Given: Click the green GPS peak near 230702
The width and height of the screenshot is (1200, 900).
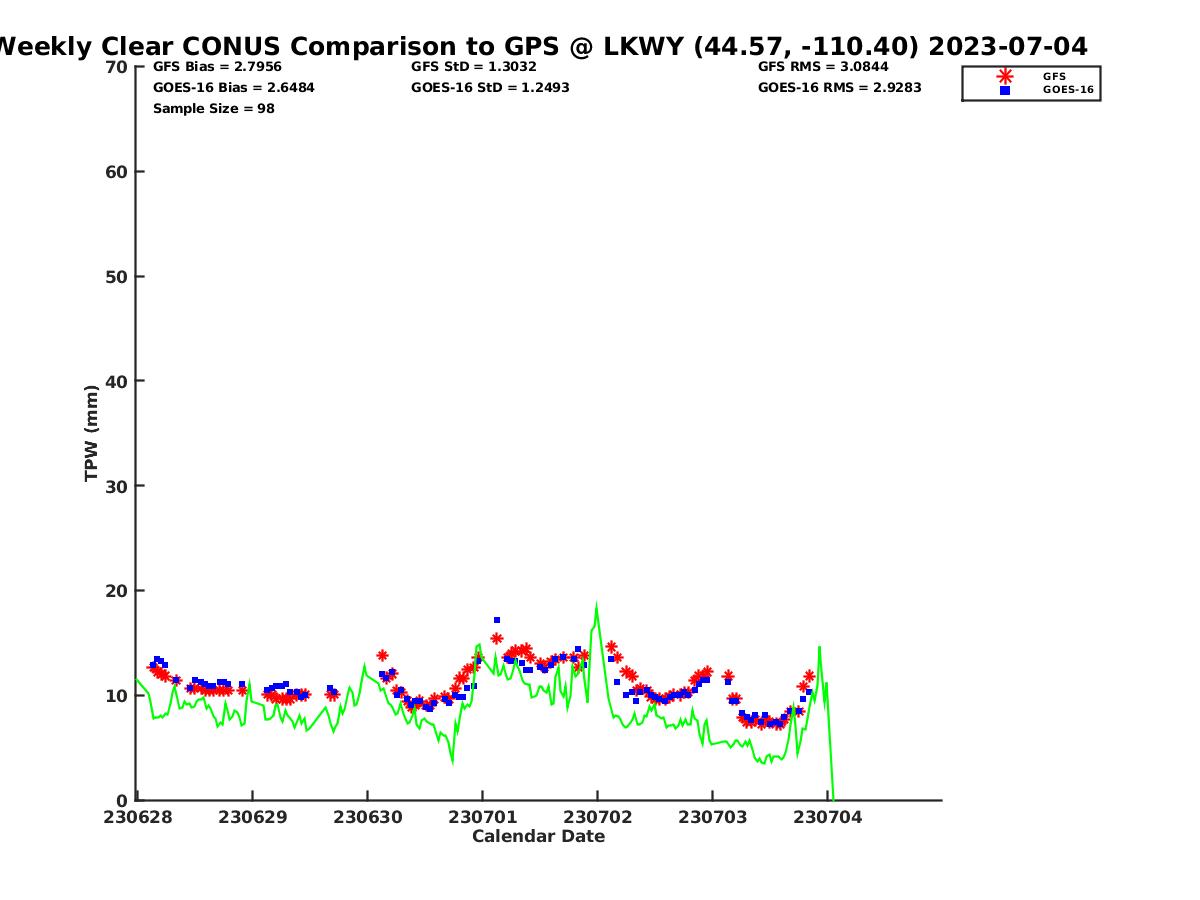Looking at the screenshot, I should 597,605.
